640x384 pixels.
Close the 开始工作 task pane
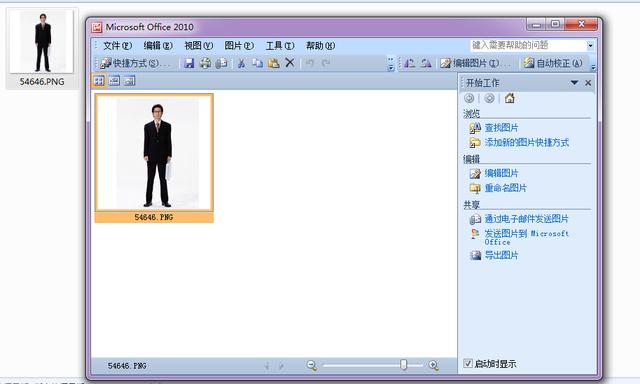588,83
